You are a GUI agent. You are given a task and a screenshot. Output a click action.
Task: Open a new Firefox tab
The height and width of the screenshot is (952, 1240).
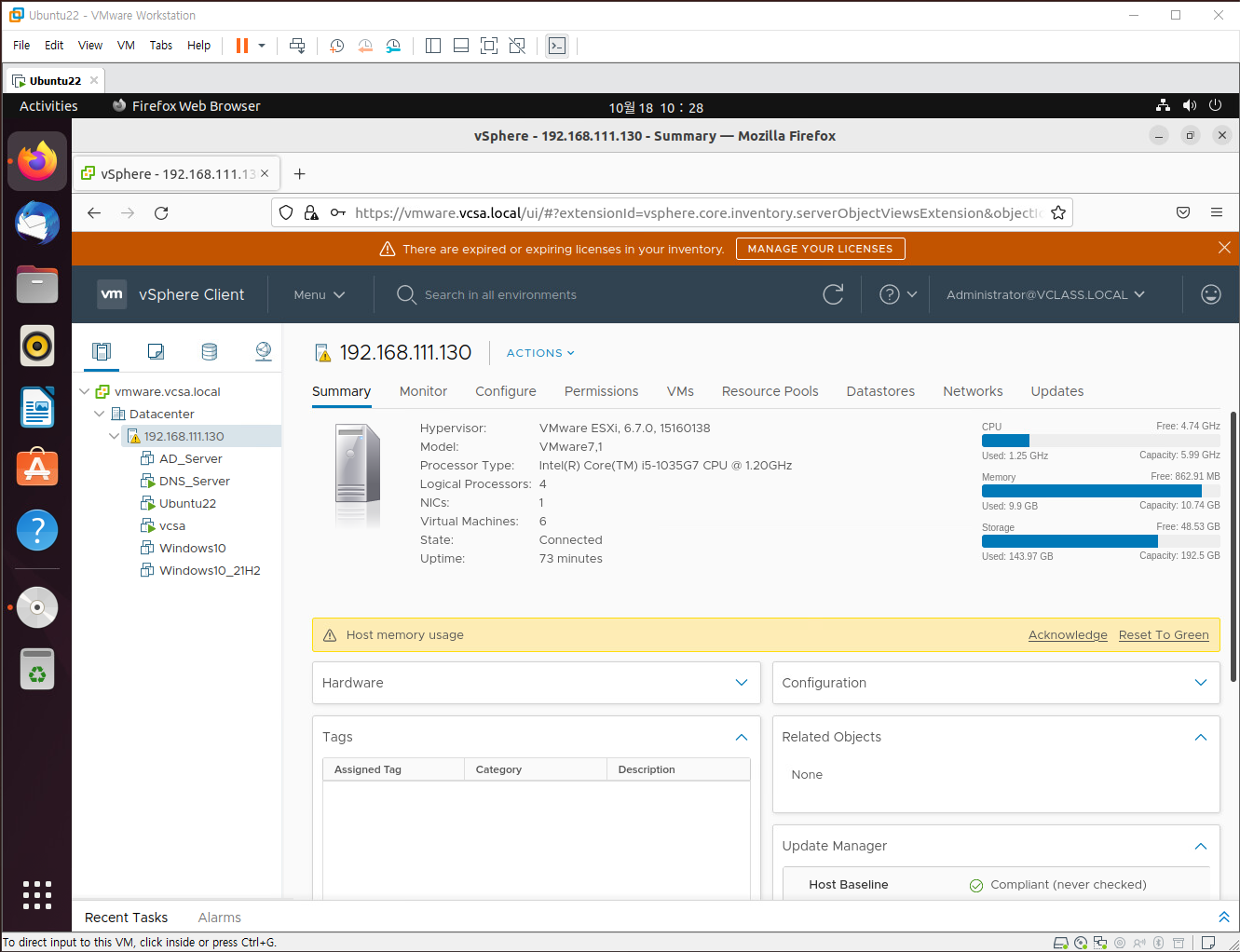pos(299,174)
